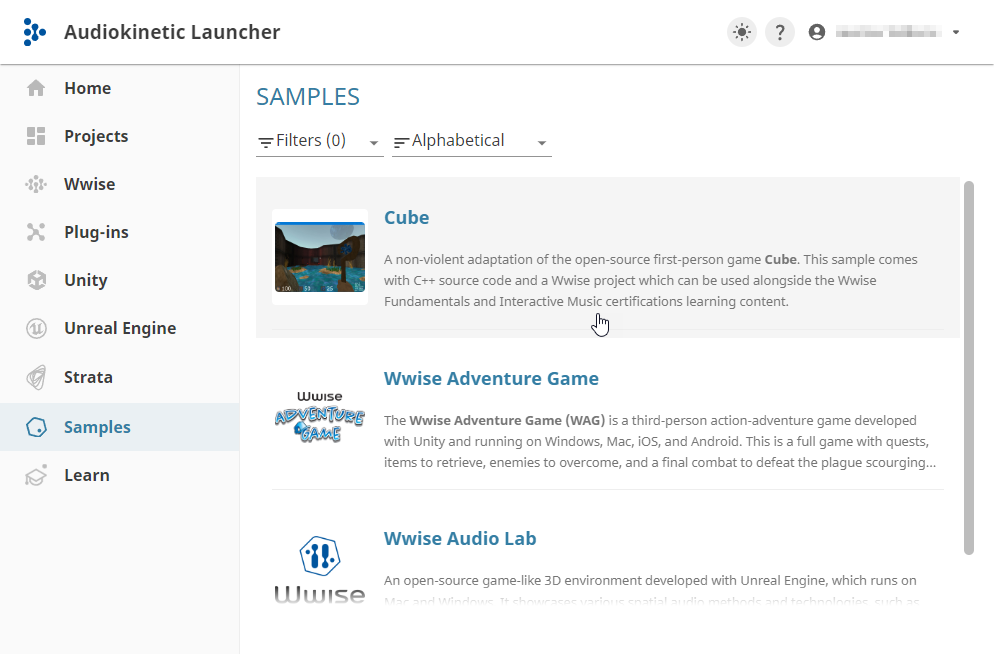The height and width of the screenshot is (654, 994).
Task: Click the Home house icon
Action: click(x=36, y=88)
